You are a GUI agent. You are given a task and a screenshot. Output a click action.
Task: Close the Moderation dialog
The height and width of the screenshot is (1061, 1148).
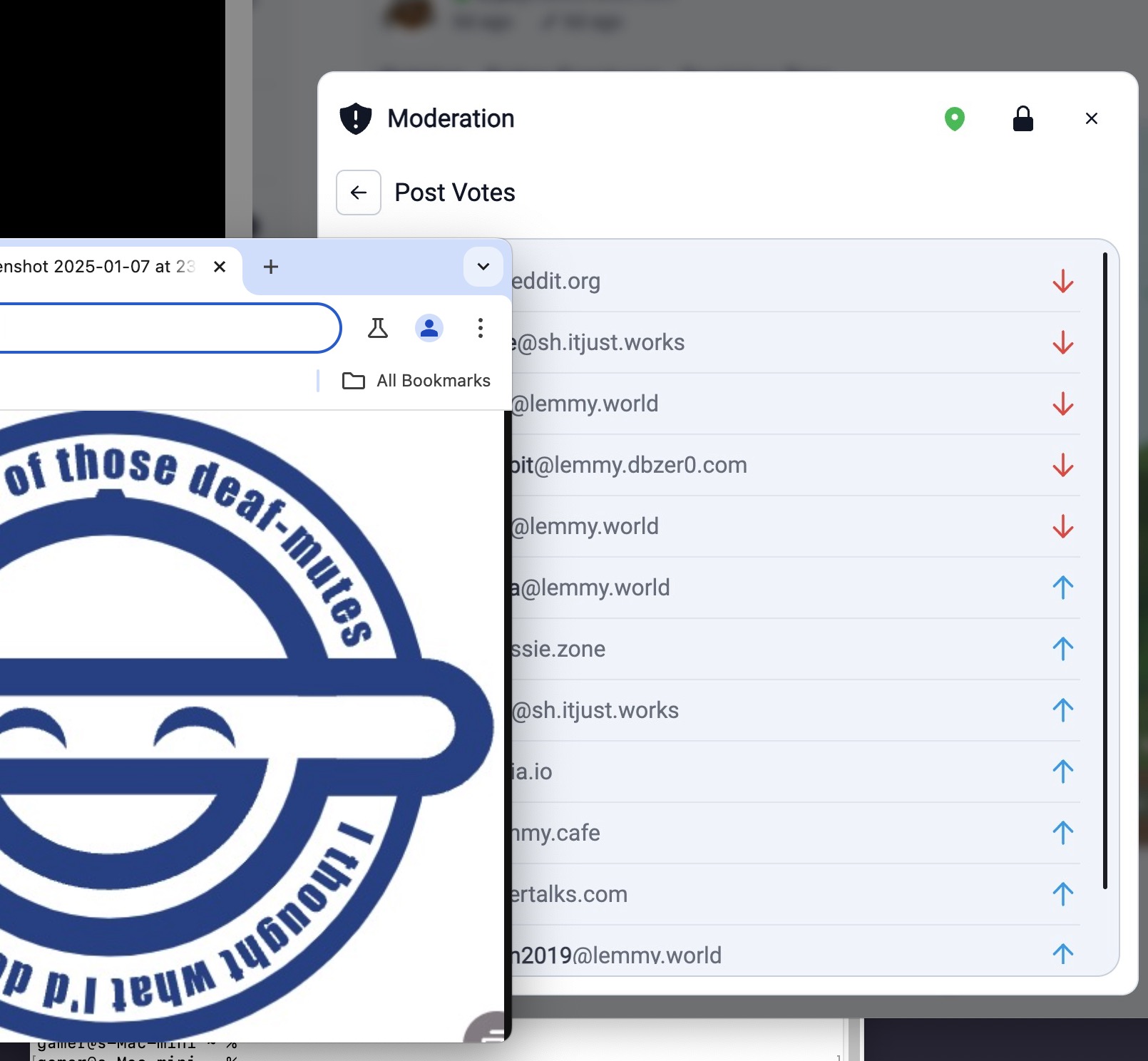point(1091,118)
